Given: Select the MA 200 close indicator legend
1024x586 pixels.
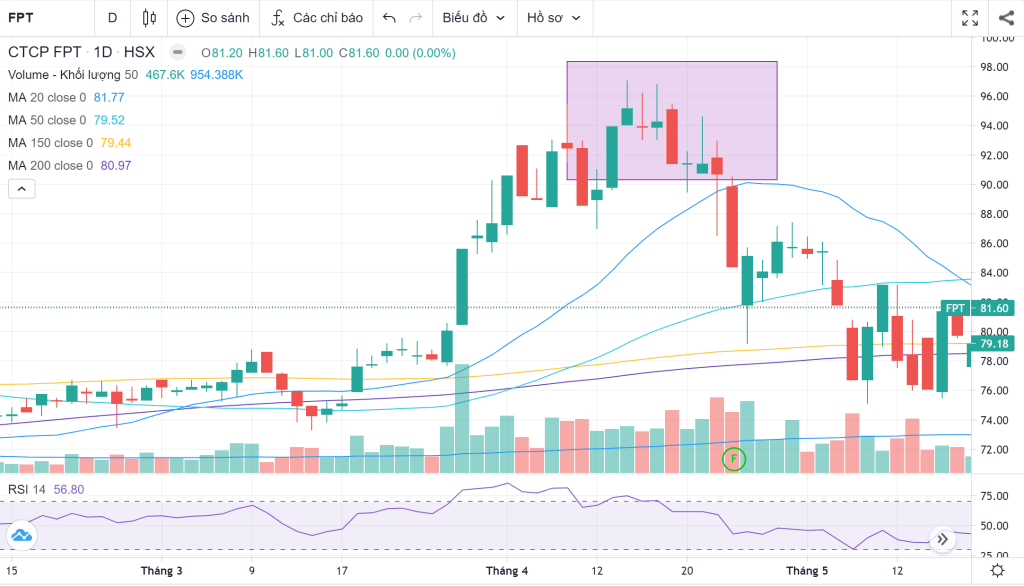Looking at the screenshot, I should (x=51, y=166).
